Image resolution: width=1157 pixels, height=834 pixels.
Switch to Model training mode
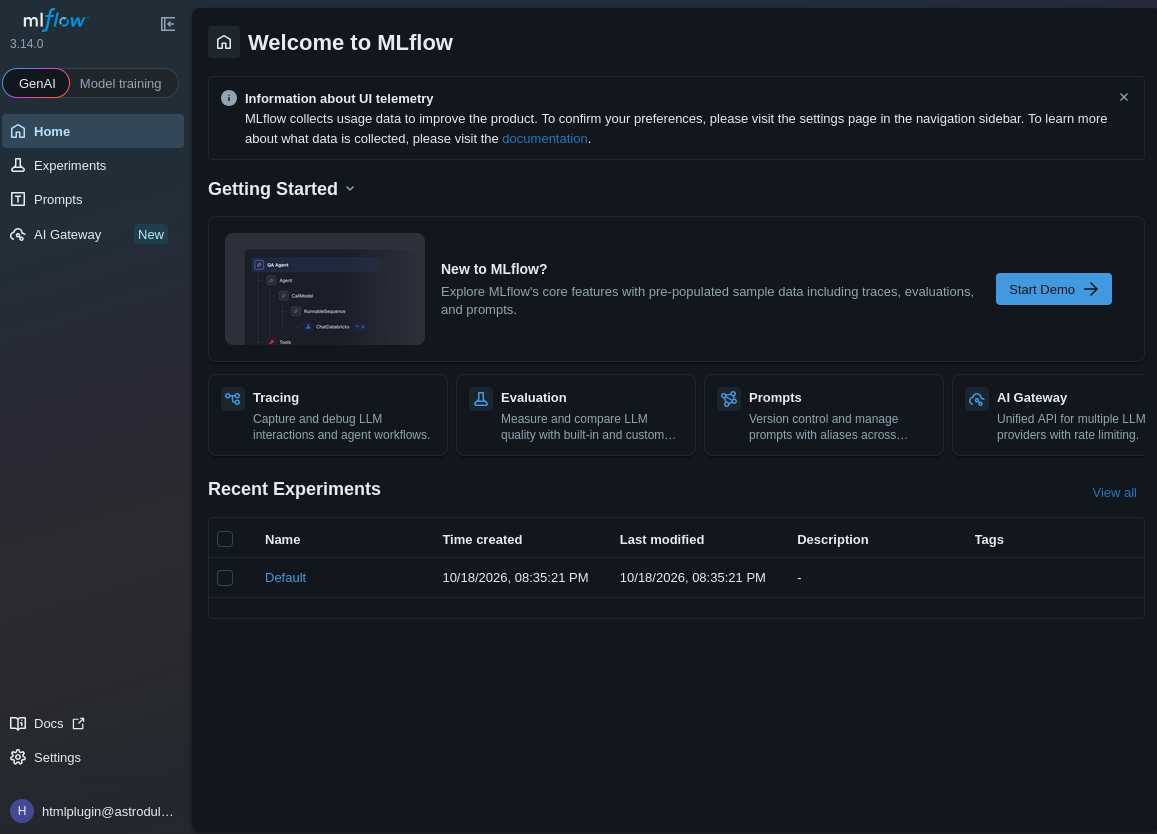[x=120, y=83]
